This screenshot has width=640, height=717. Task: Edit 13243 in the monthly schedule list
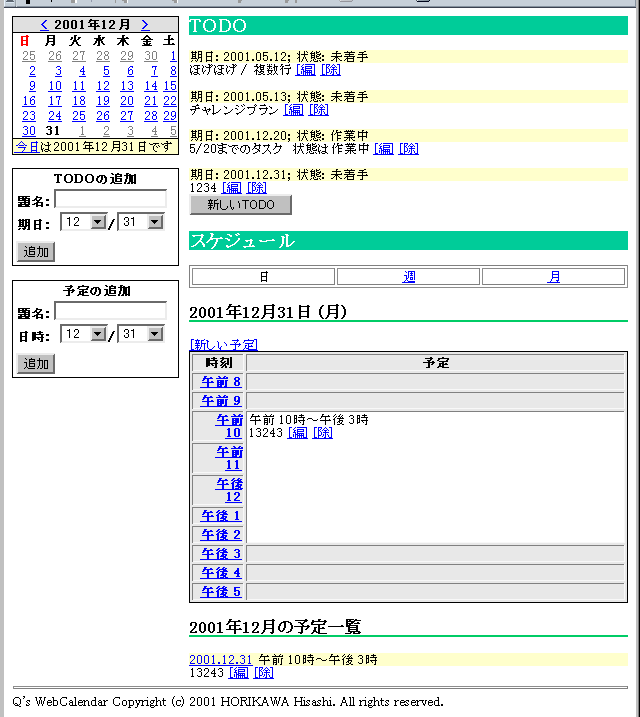click(x=239, y=673)
